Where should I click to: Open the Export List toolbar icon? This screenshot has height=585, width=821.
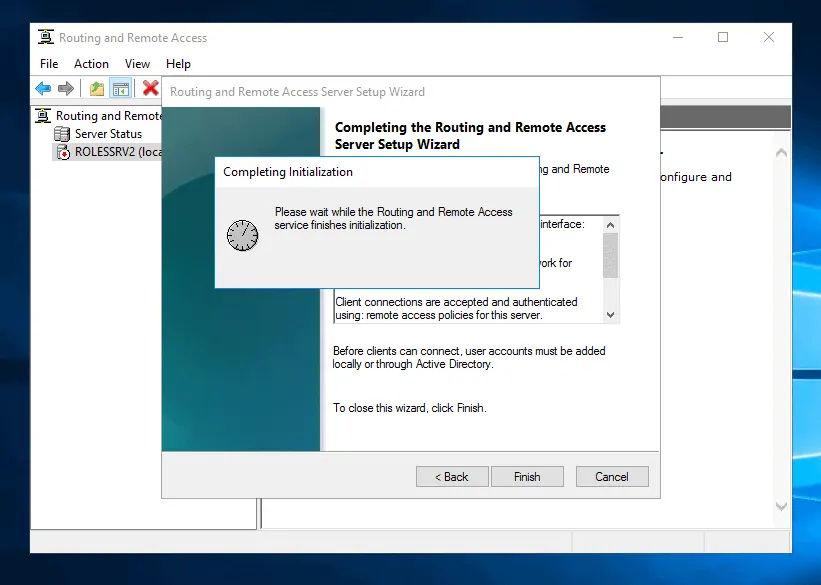[x=95, y=88]
